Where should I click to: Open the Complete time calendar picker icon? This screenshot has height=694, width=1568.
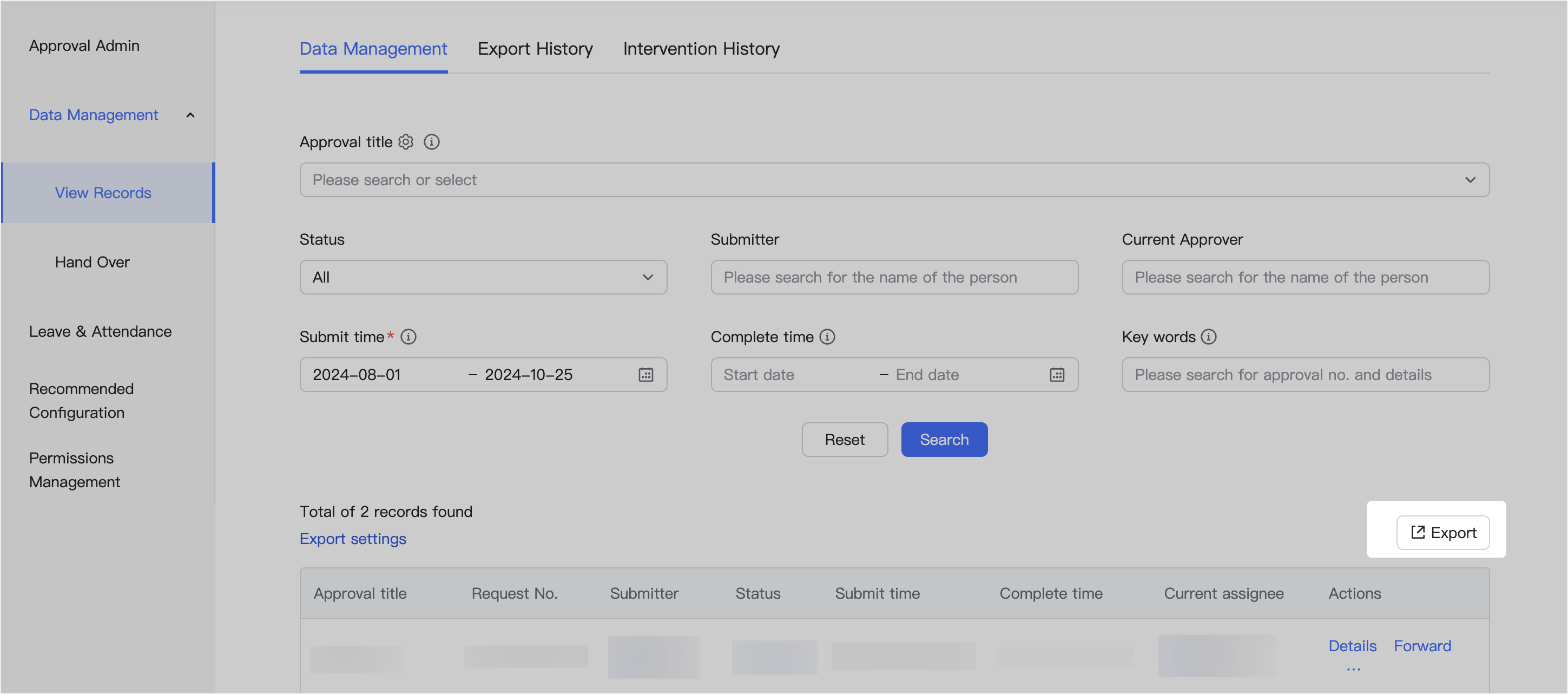pos(1057,375)
